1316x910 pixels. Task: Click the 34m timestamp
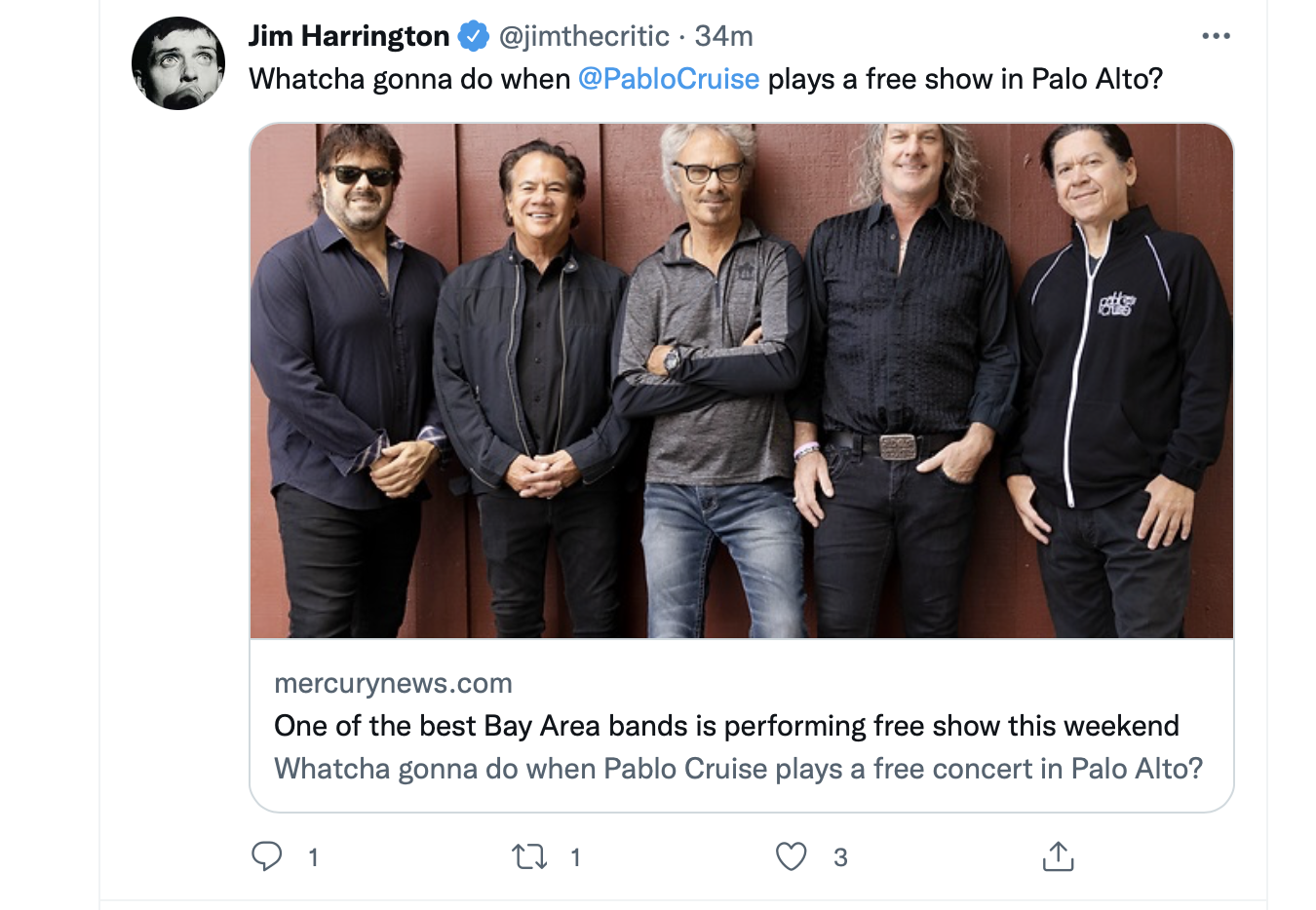click(724, 36)
